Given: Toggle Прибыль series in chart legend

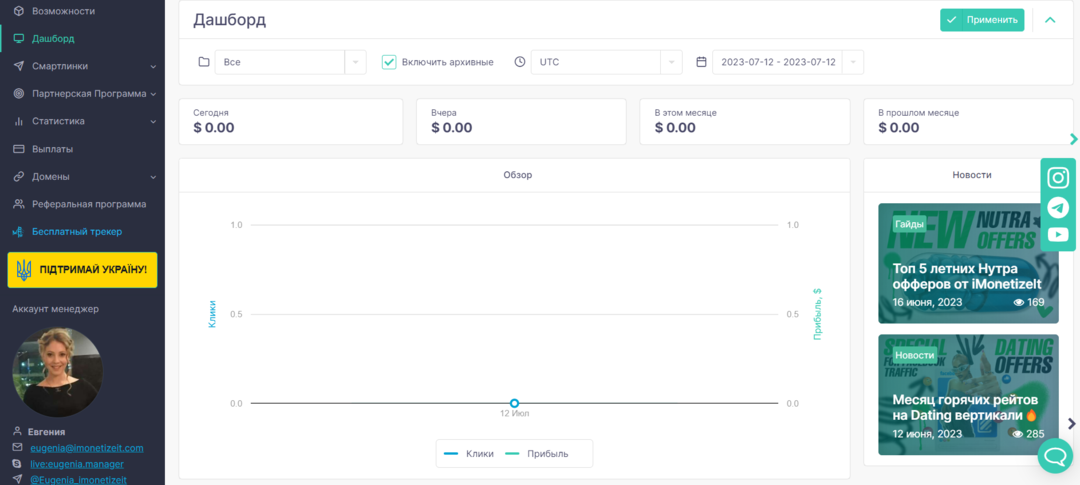Looking at the screenshot, I should pyautogui.click(x=538, y=453).
